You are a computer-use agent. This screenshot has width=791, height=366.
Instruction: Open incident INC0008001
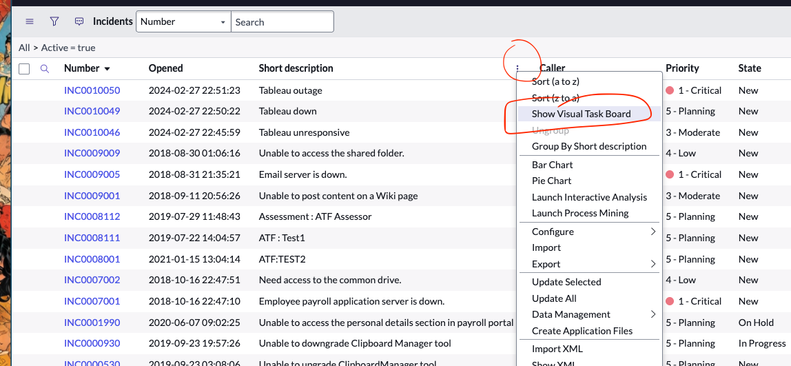point(92,260)
